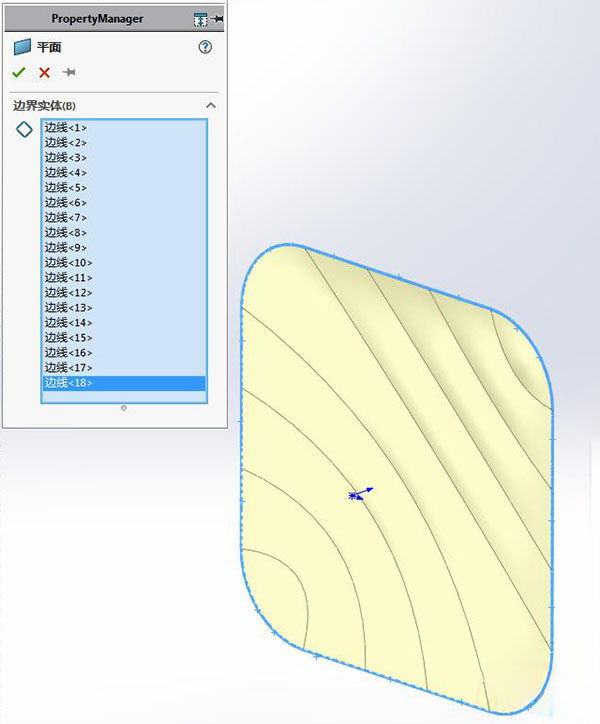Cancel the plane with red X
Viewport: 600px width, 724px height.
coord(44,72)
